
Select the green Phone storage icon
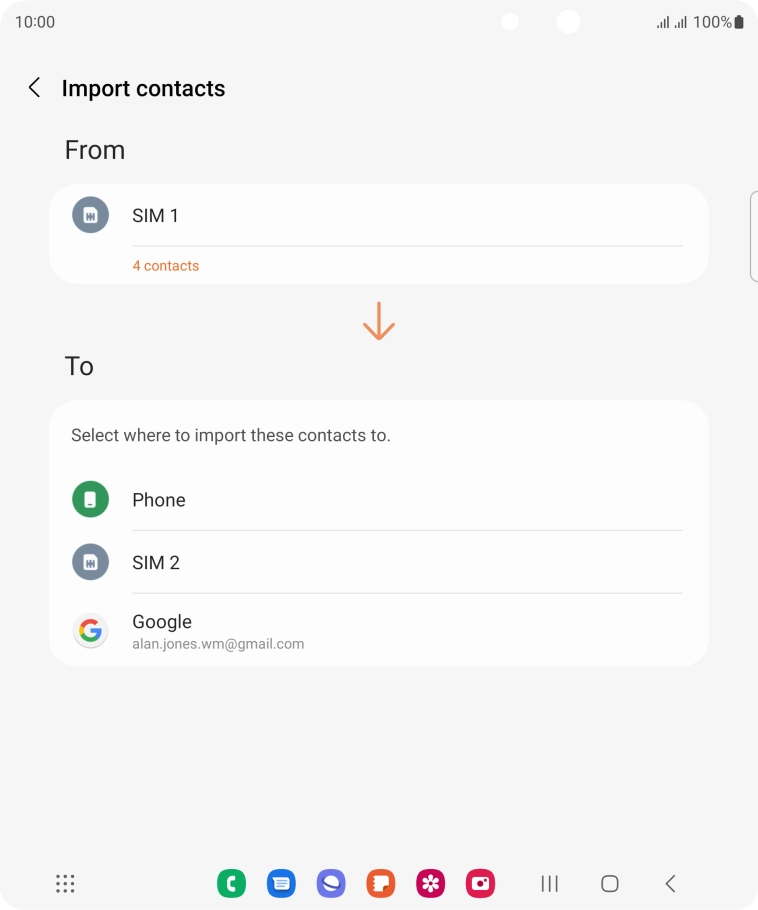click(90, 499)
